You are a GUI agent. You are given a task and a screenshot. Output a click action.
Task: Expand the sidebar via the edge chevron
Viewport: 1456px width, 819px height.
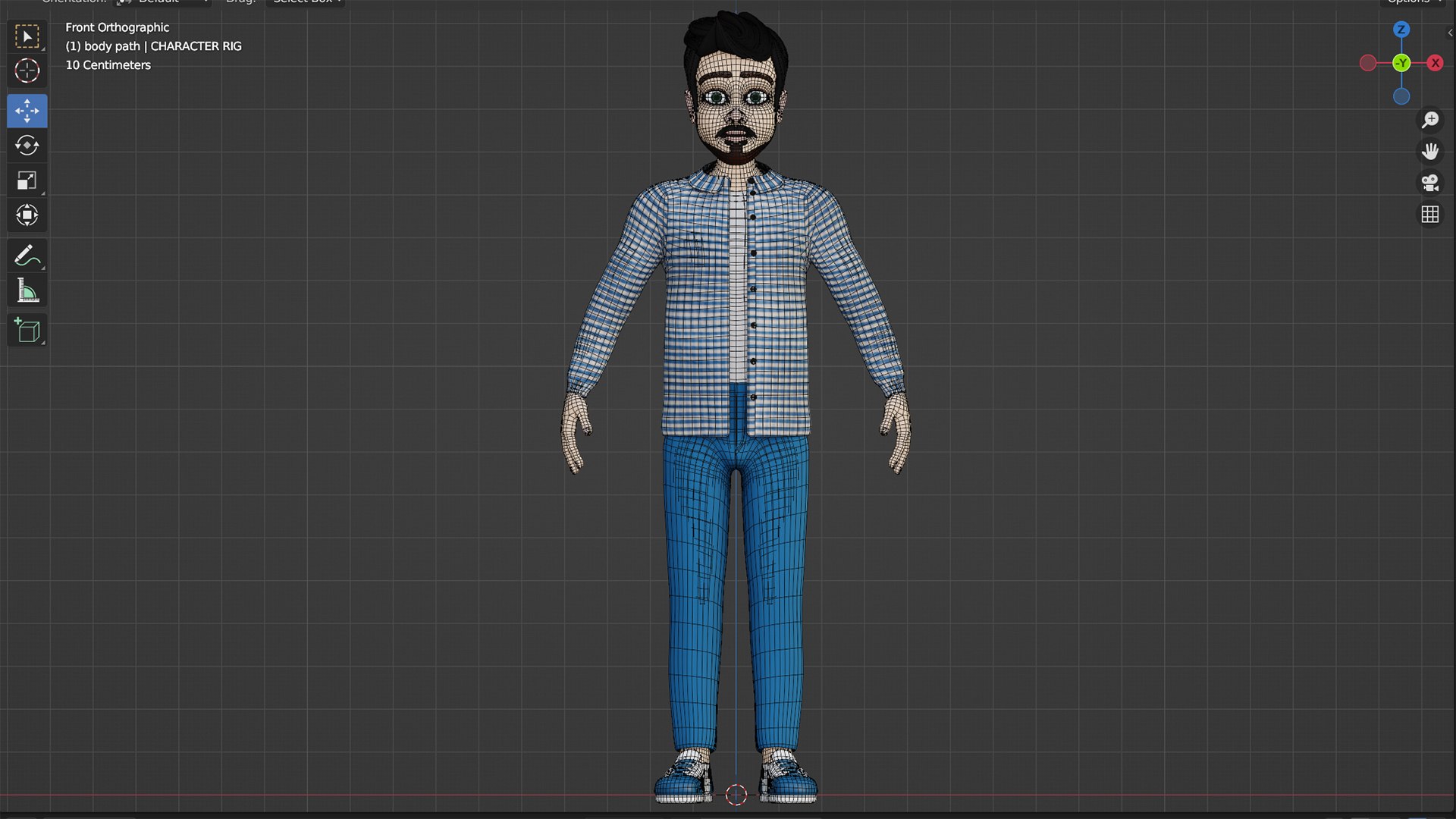click(x=1450, y=33)
